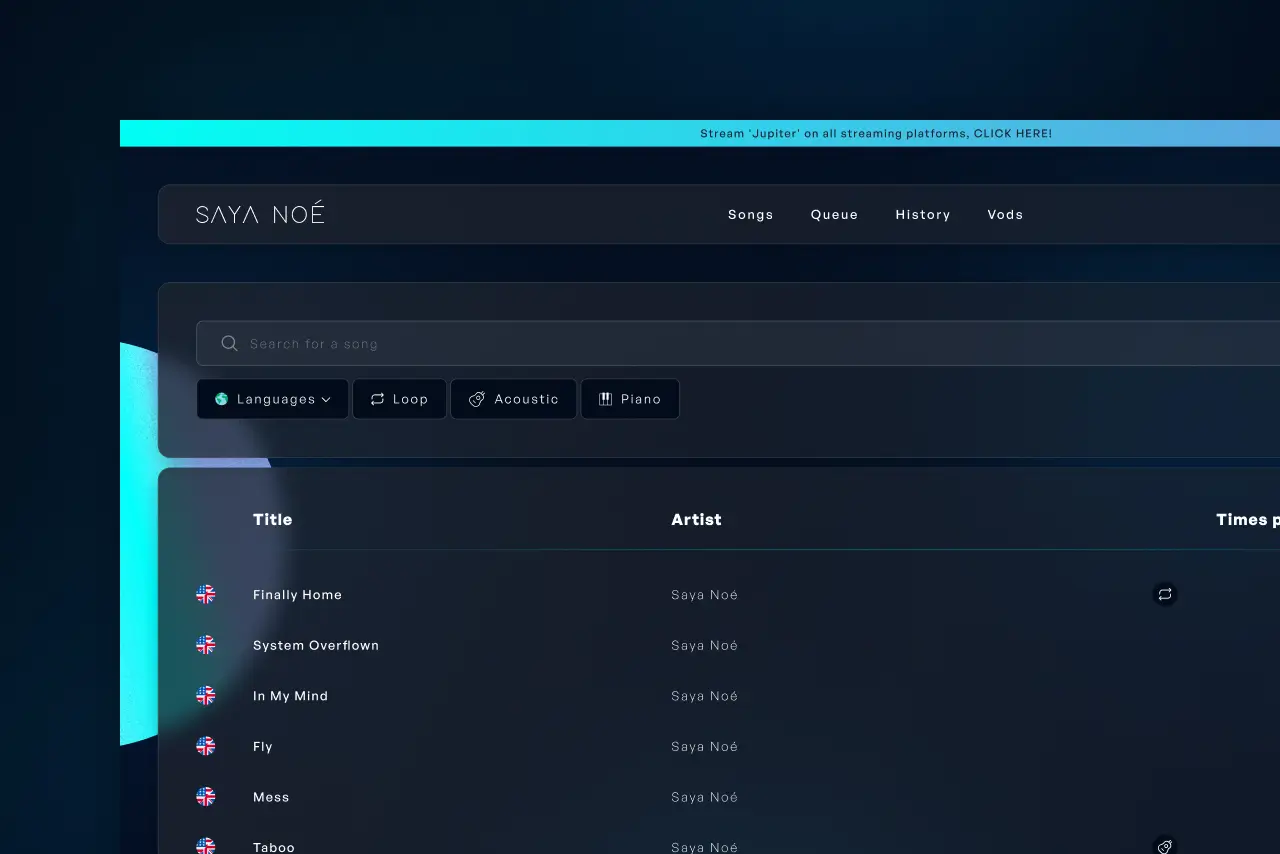Click the globe icon in the Languages filter
Viewport: 1280px width, 854px height.
(220, 398)
